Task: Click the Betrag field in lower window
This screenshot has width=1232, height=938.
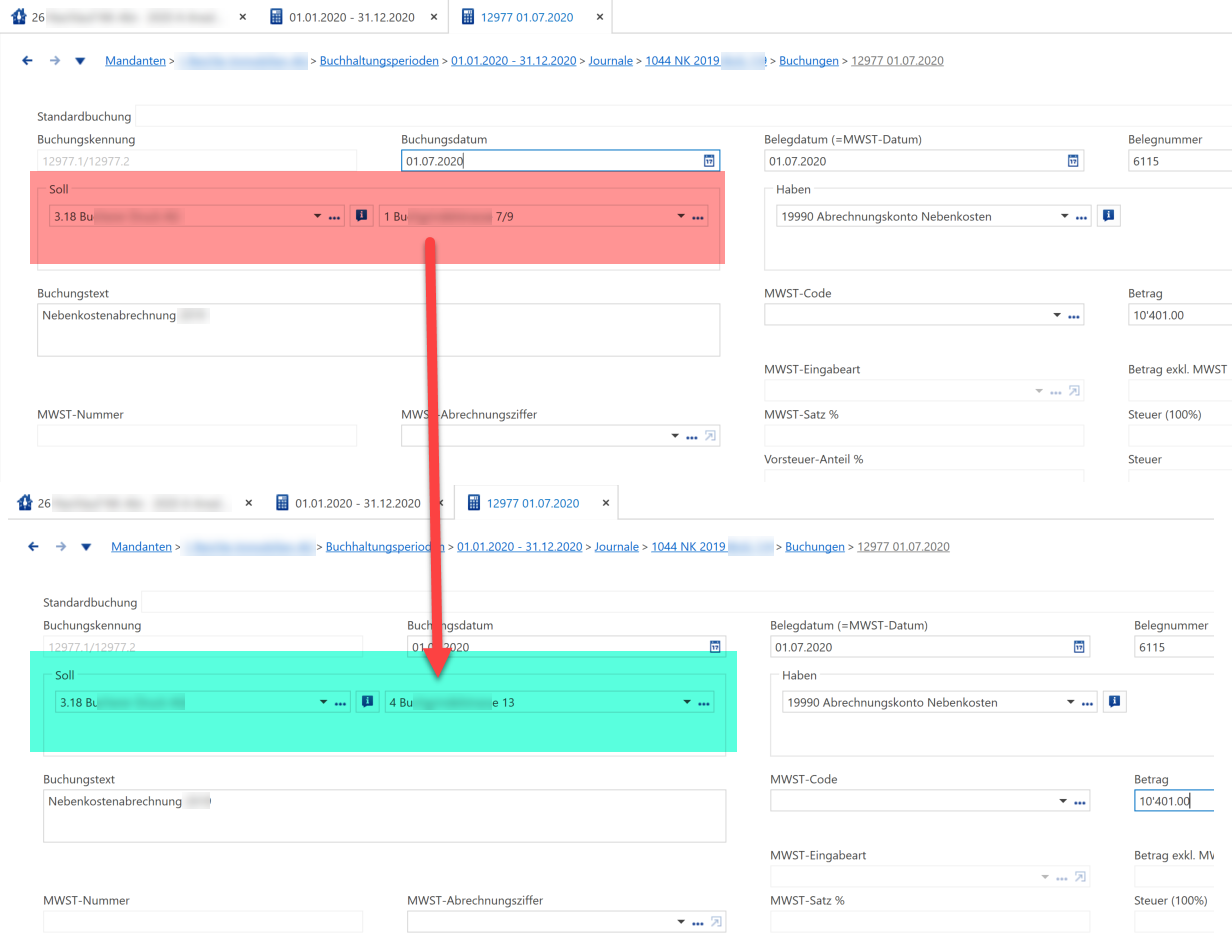Action: (1173, 801)
